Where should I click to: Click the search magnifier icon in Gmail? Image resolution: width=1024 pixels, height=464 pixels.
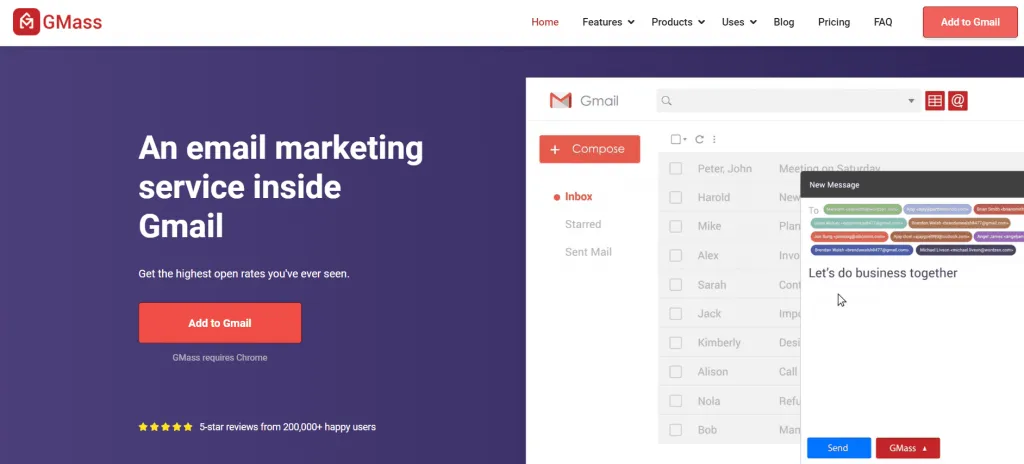pyautogui.click(x=666, y=101)
